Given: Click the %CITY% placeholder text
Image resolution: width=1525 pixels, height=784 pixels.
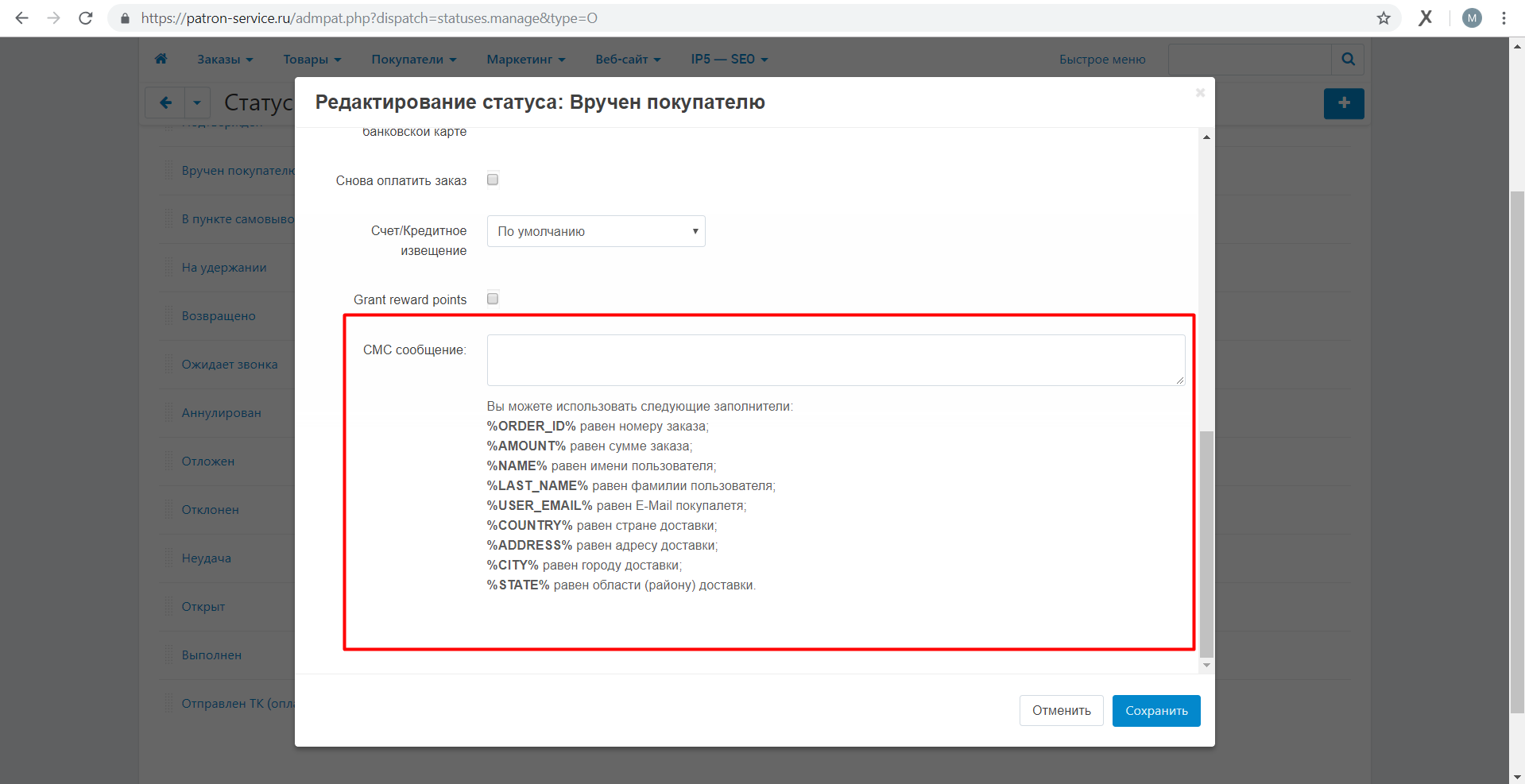Looking at the screenshot, I should [513, 566].
